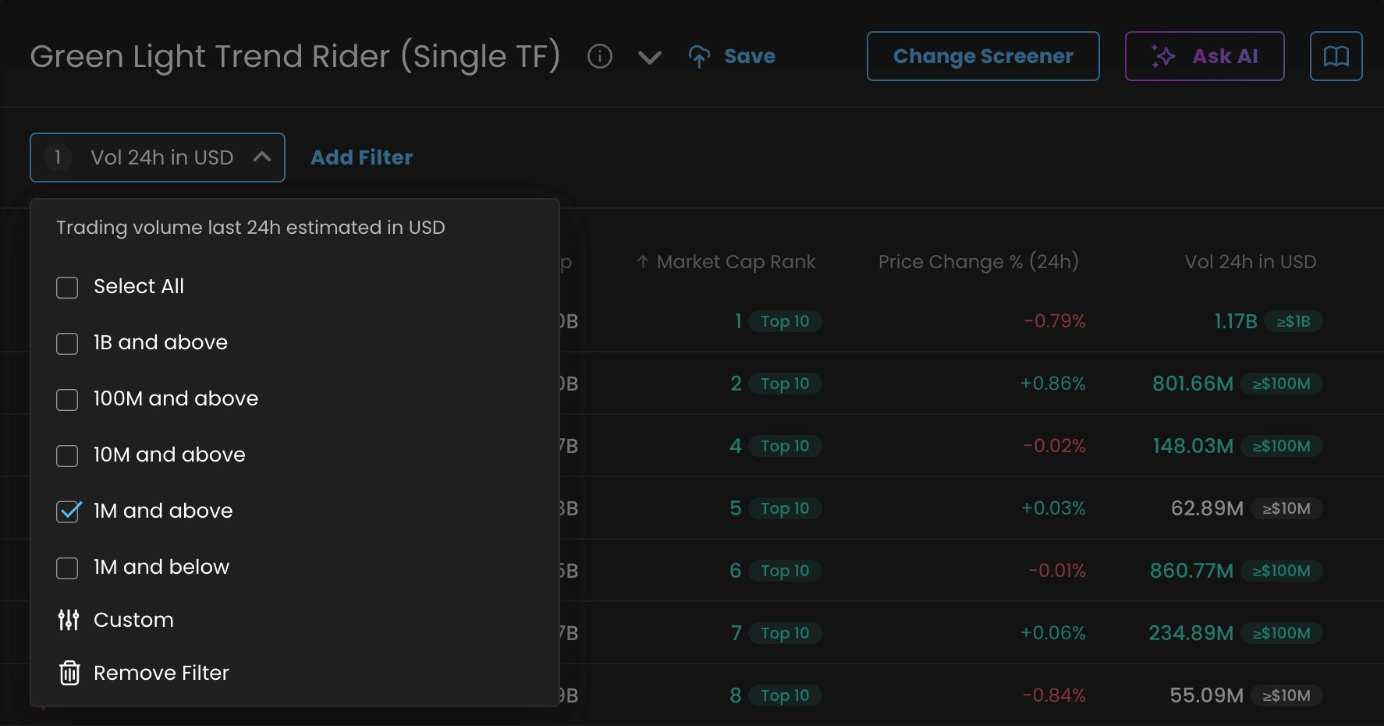Click the Top 10 badge for rank 1
The image size is (1384, 726).
click(785, 321)
